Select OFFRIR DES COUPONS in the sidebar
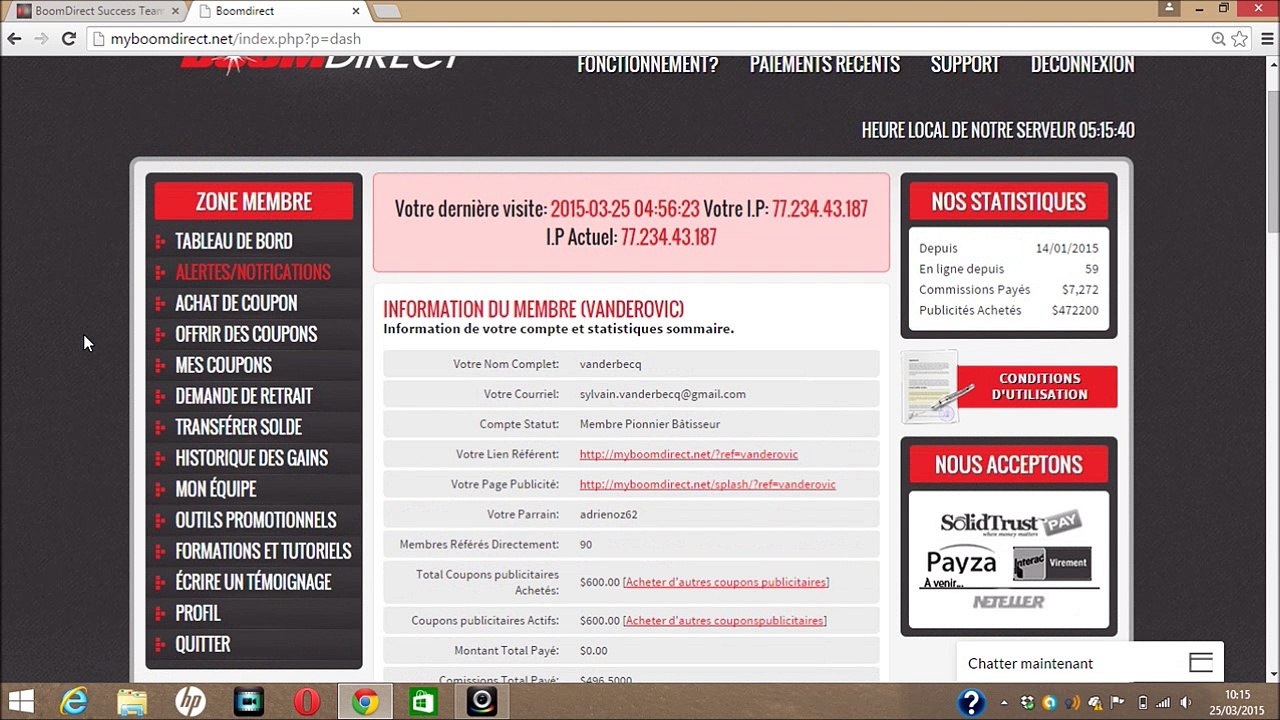The image size is (1280, 720). click(246, 334)
